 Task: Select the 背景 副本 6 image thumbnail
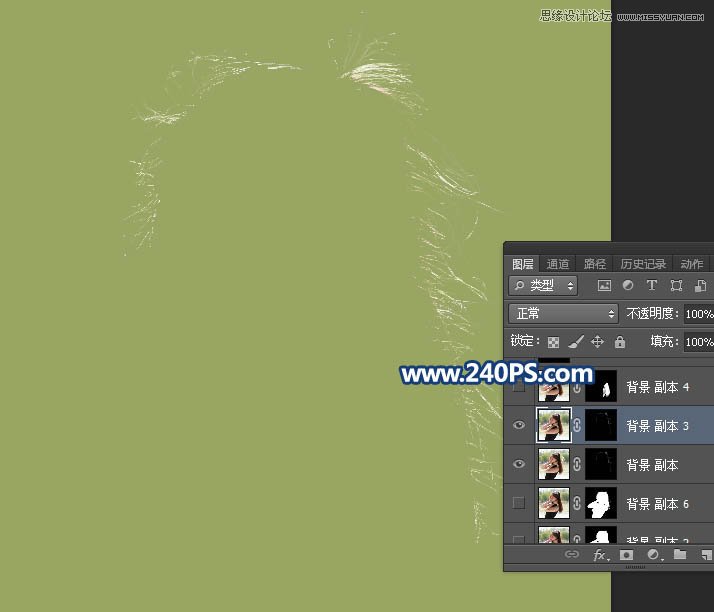click(554, 503)
